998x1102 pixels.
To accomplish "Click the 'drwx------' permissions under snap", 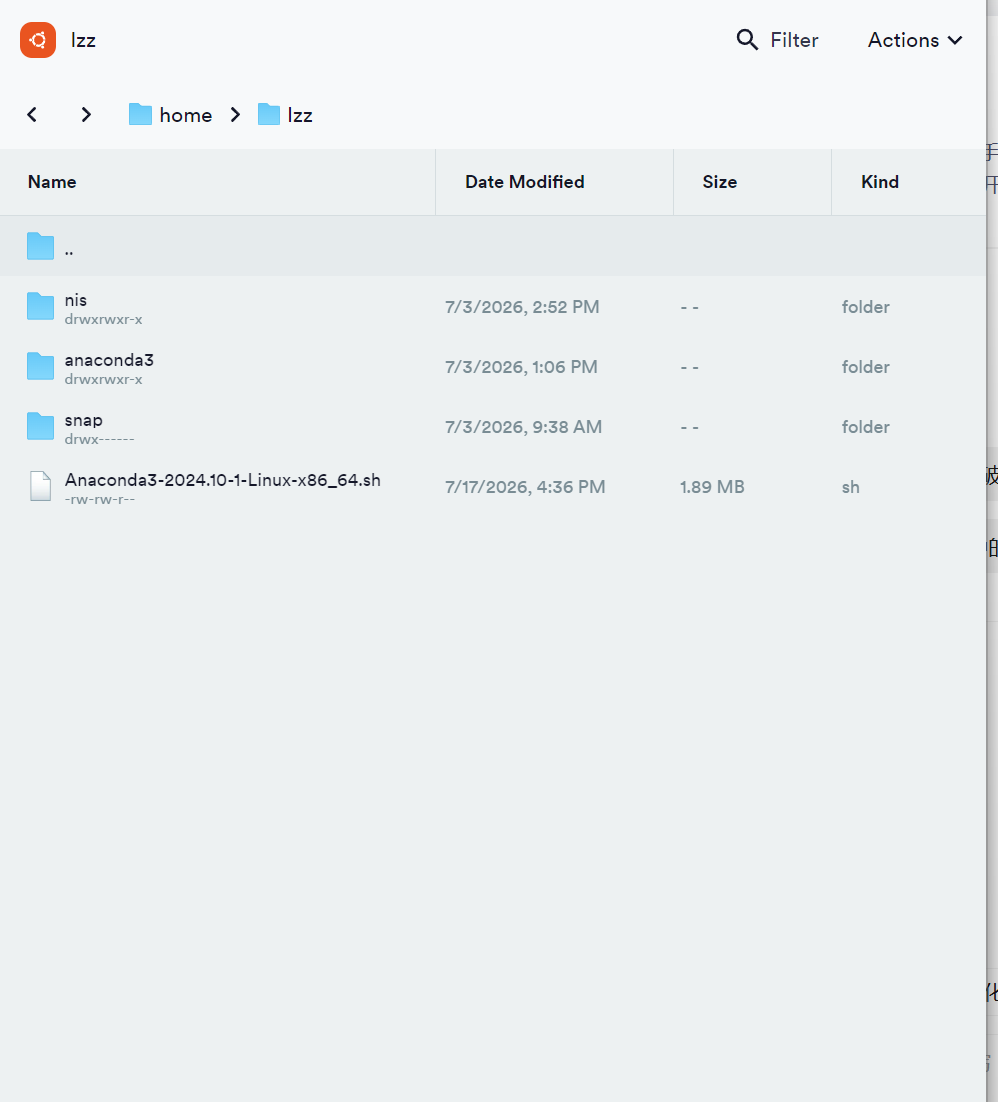I will [99, 439].
